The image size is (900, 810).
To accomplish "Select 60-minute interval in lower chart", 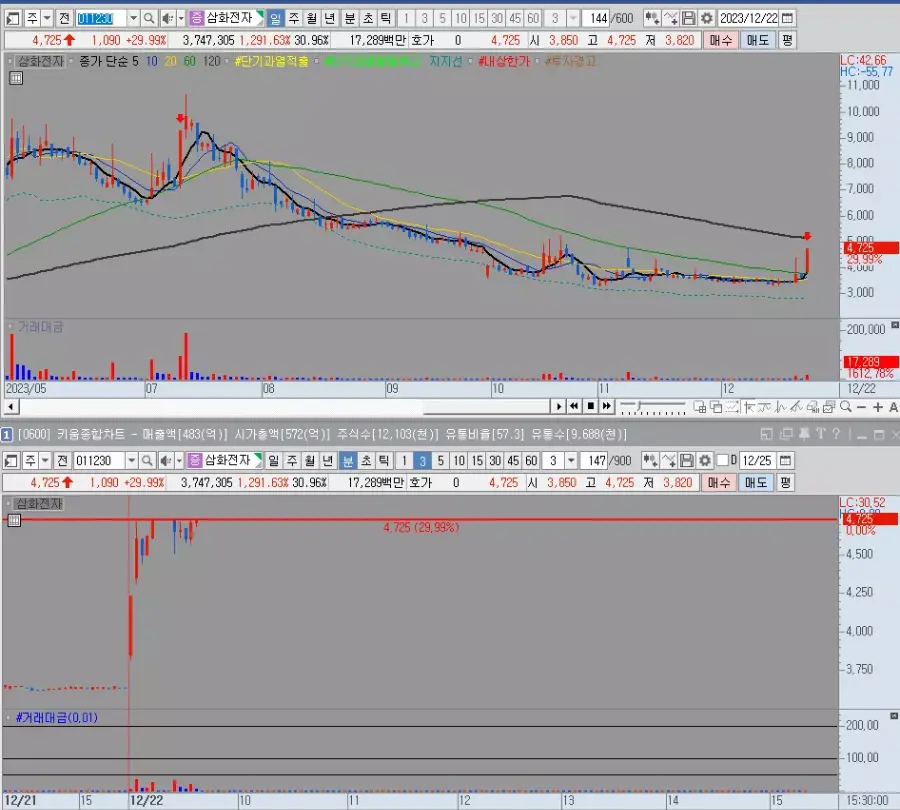I will [532, 460].
